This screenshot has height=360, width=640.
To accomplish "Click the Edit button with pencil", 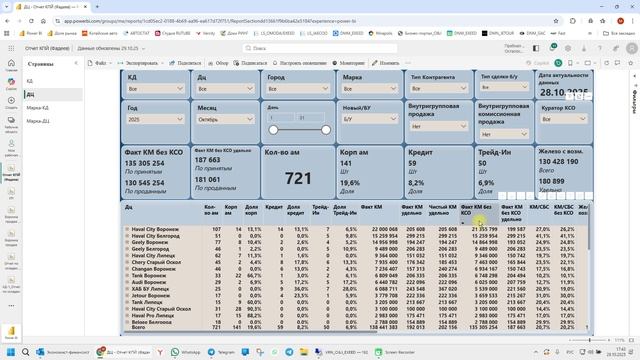I will click(385, 63).
